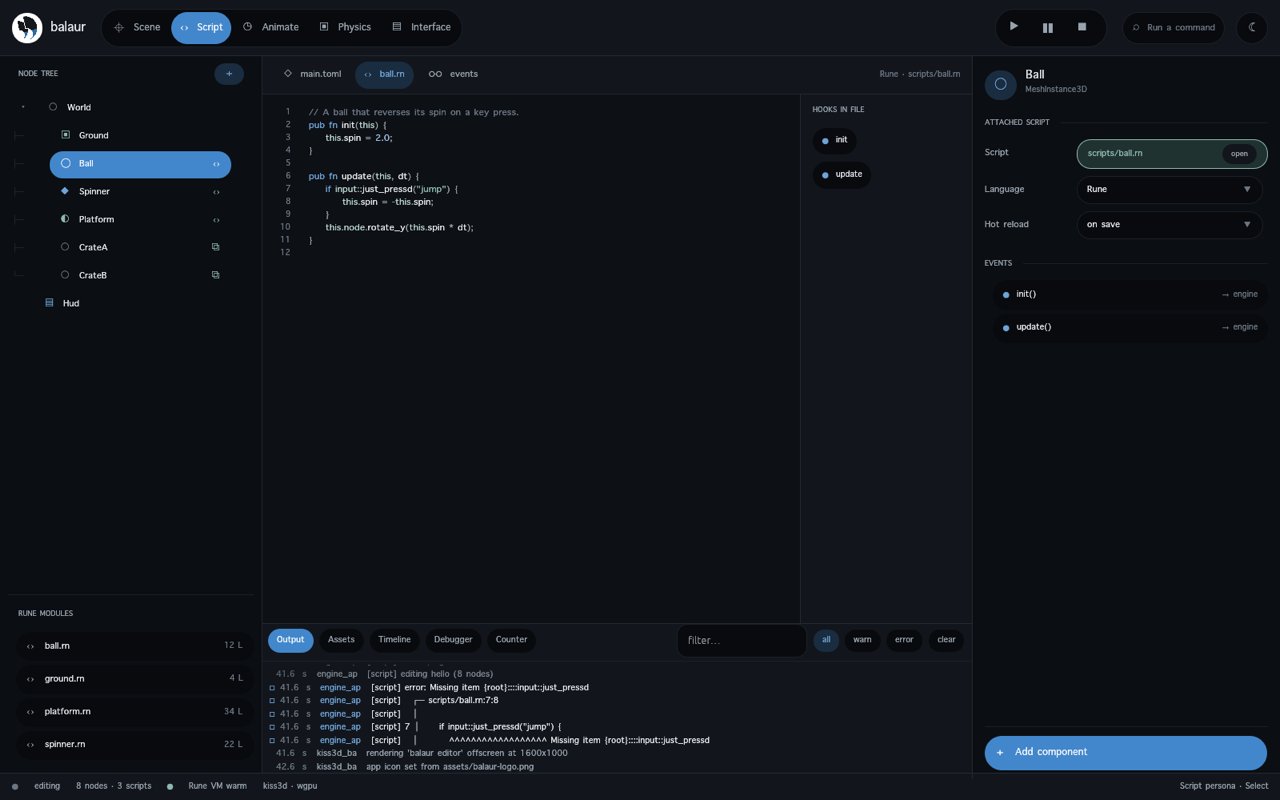Open the events editor tab
This screenshot has height=800, width=1280.
[453, 74]
